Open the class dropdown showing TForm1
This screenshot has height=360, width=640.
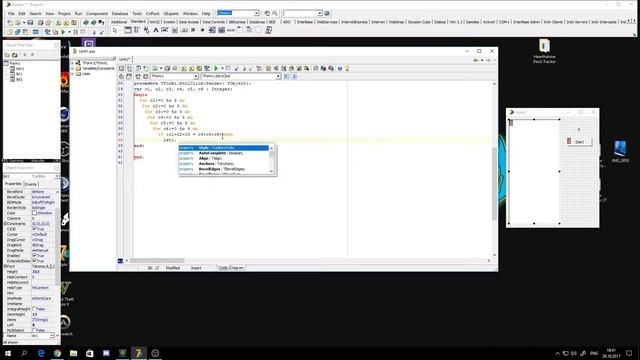pos(196,76)
